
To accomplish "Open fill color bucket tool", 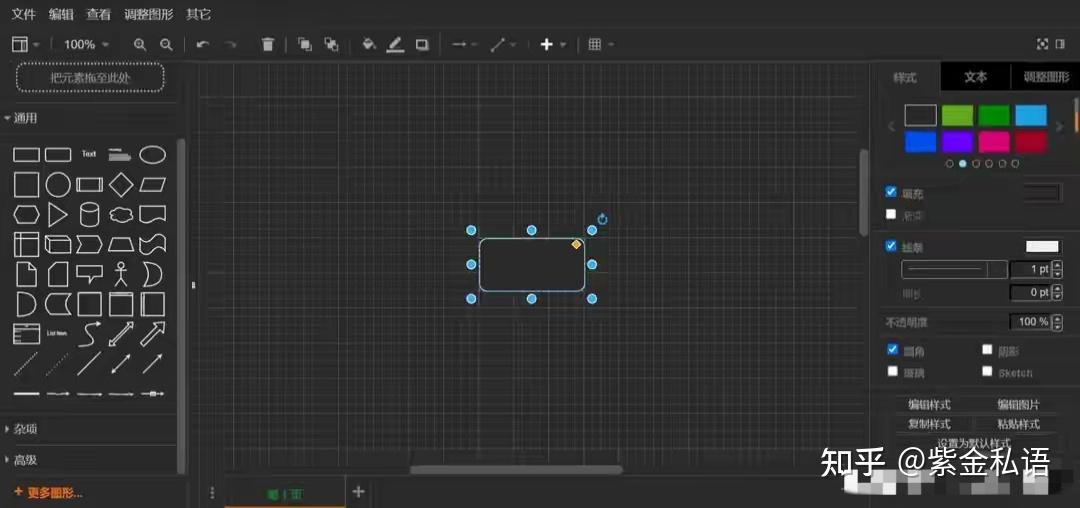I will pyautogui.click(x=368, y=45).
